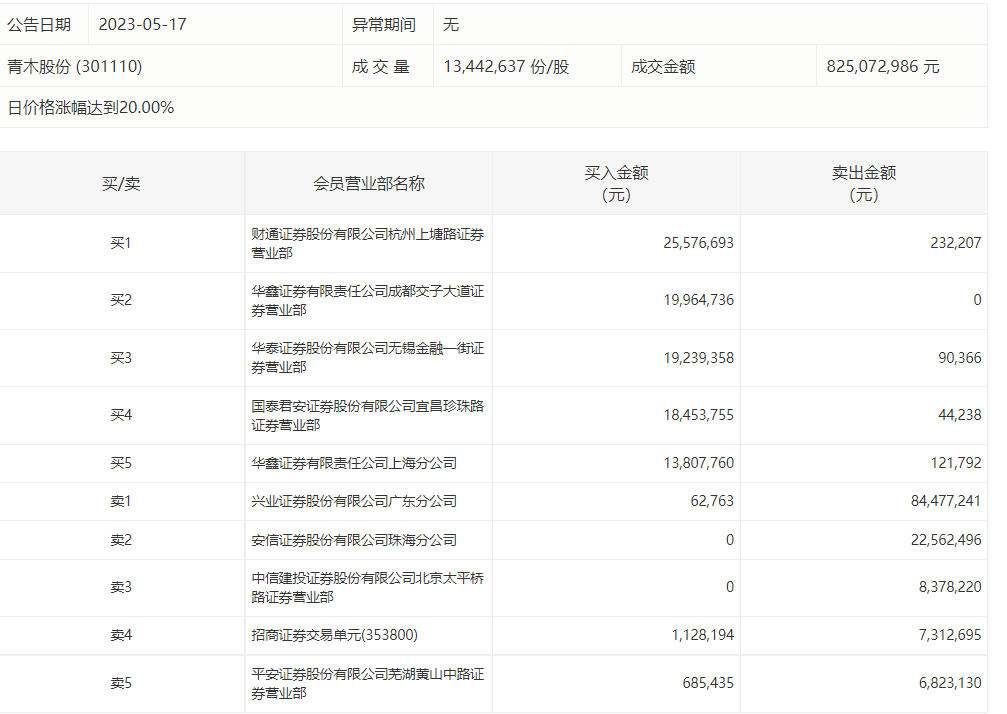1007x714 pixels.
Task: Click the announcement date 2023-05-17
Action: (142, 24)
